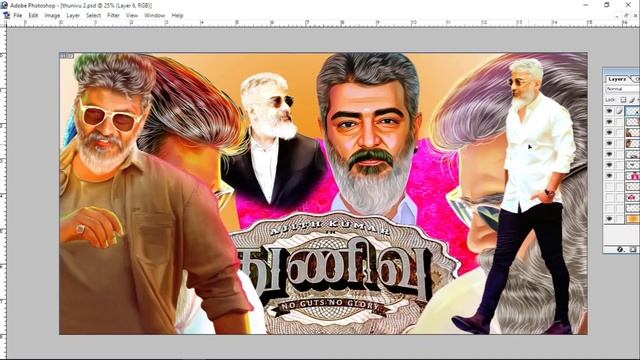Open the Filter menu
The height and width of the screenshot is (360, 640).
coord(113,16)
